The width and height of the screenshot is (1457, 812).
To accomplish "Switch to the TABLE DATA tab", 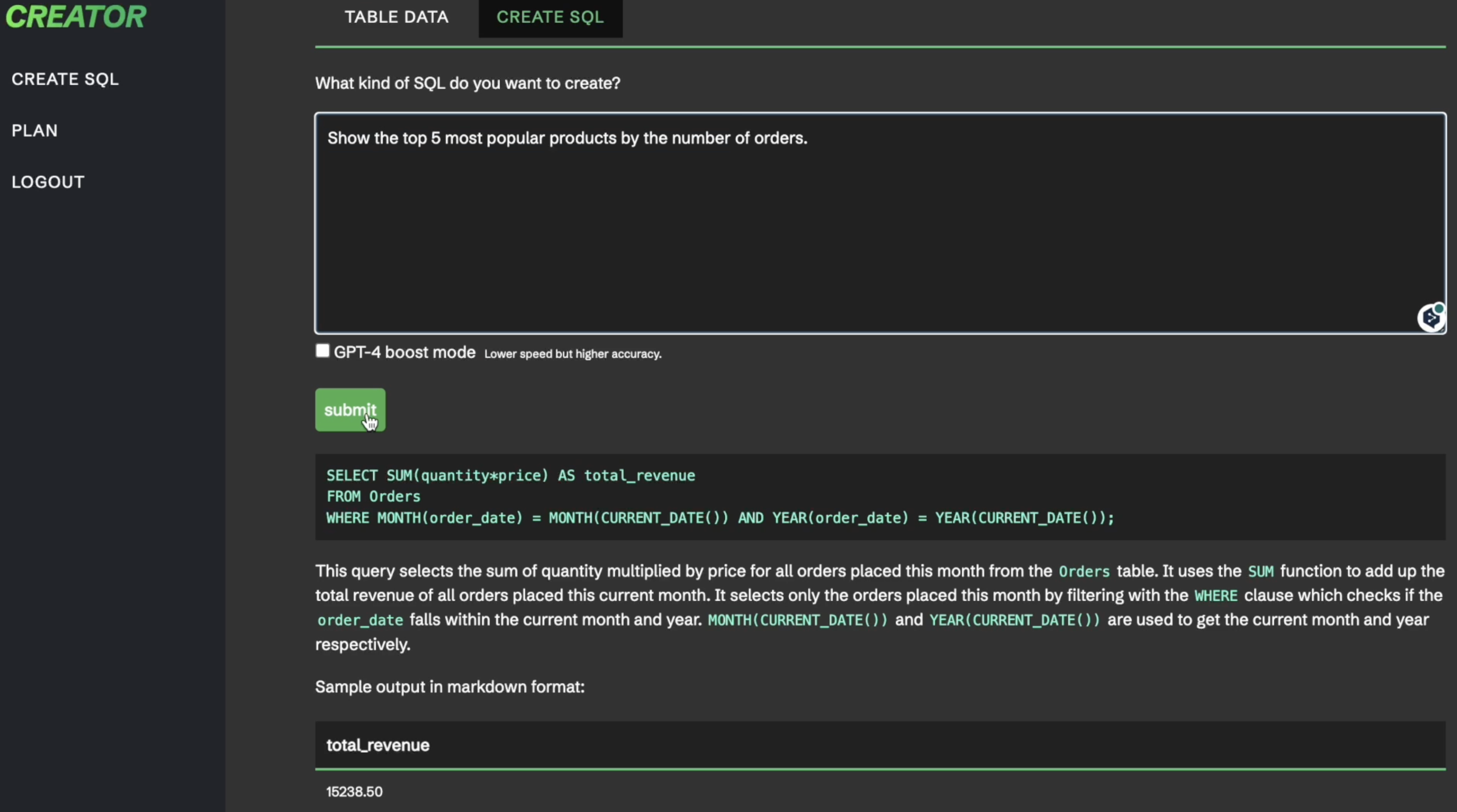I will [396, 17].
